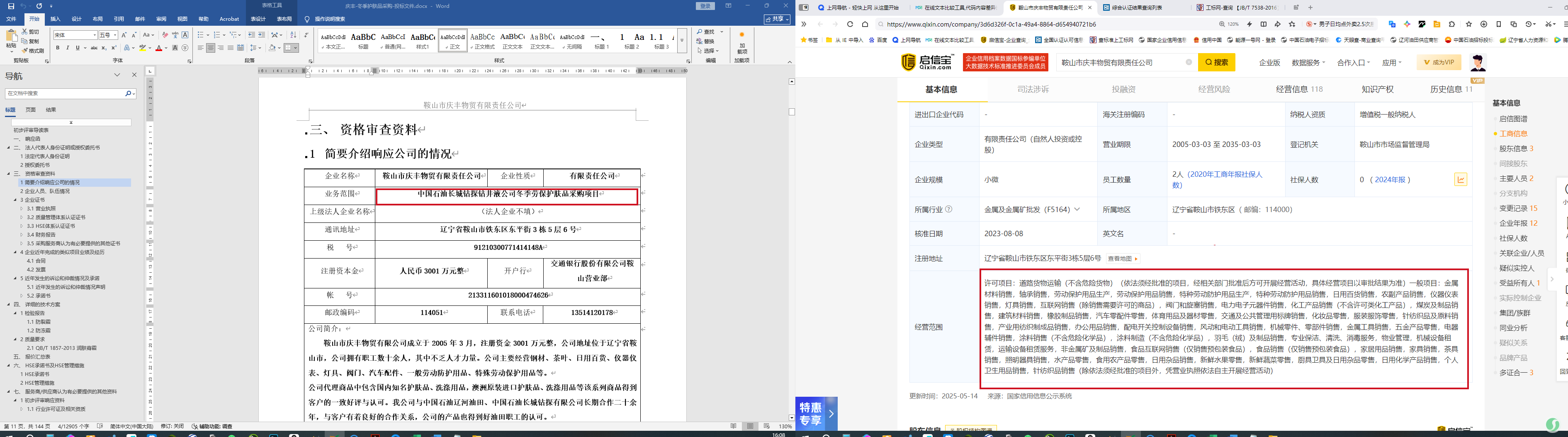1568x437 pixels.
Task: Click the Cut (剪切) scissors button in Word
Action: coord(30,31)
